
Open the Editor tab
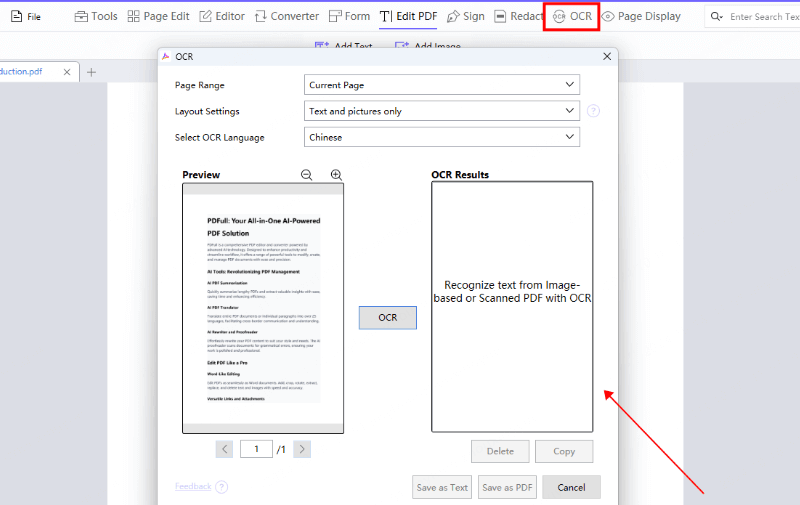(222, 16)
